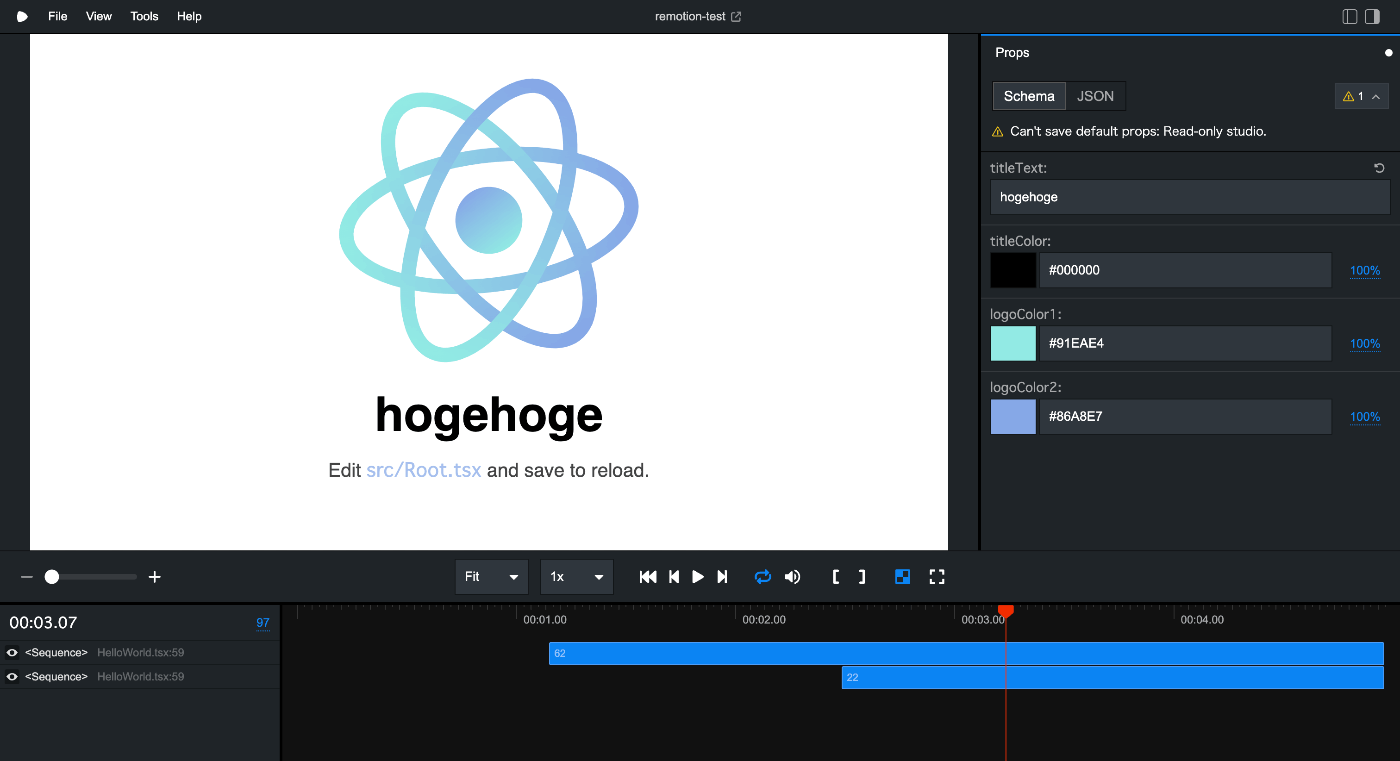Image resolution: width=1400 pixels, height=761 pixels.
Task: Step back one frame
Action: pos(674,577)
